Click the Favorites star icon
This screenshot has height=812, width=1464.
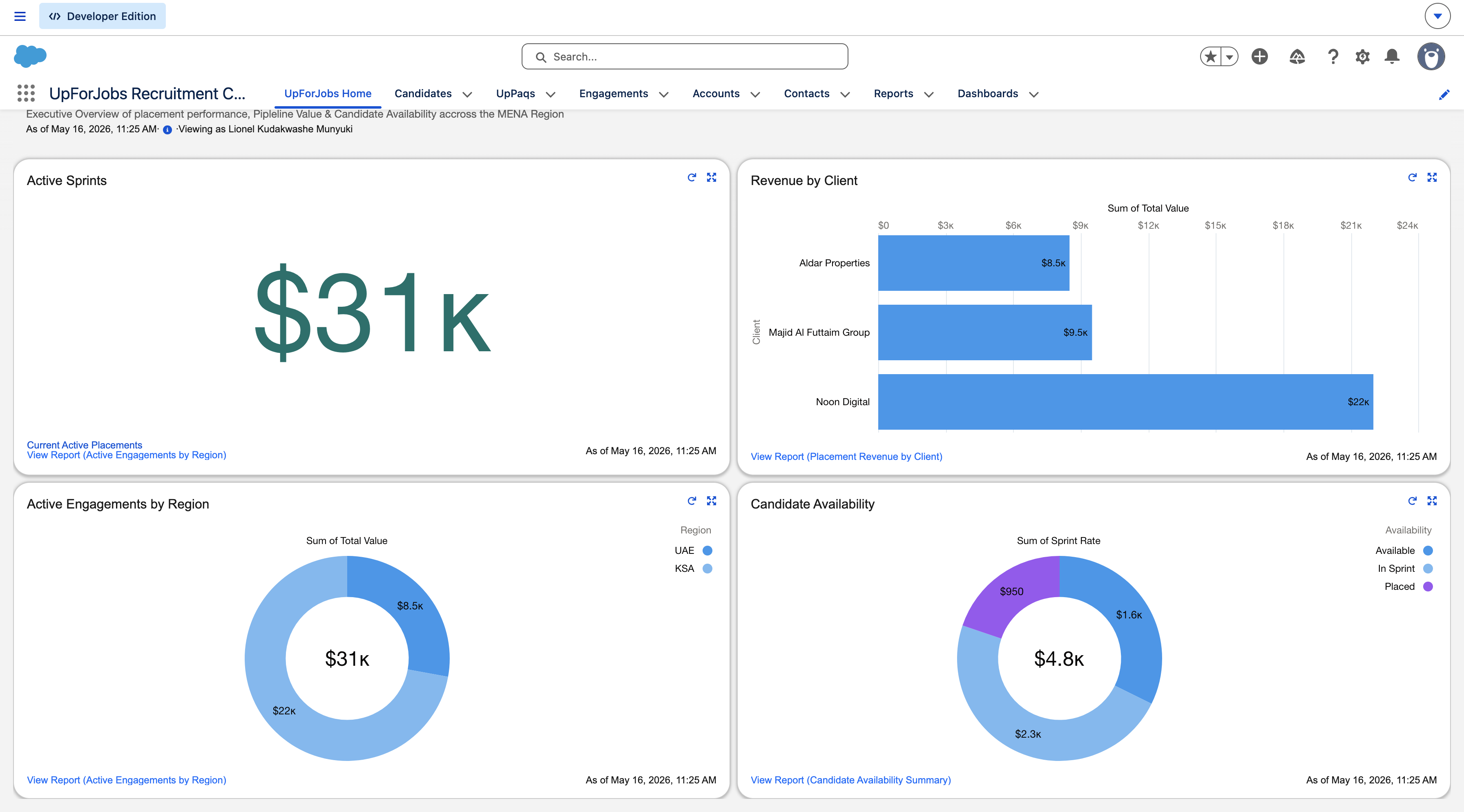click(1210, 56)
